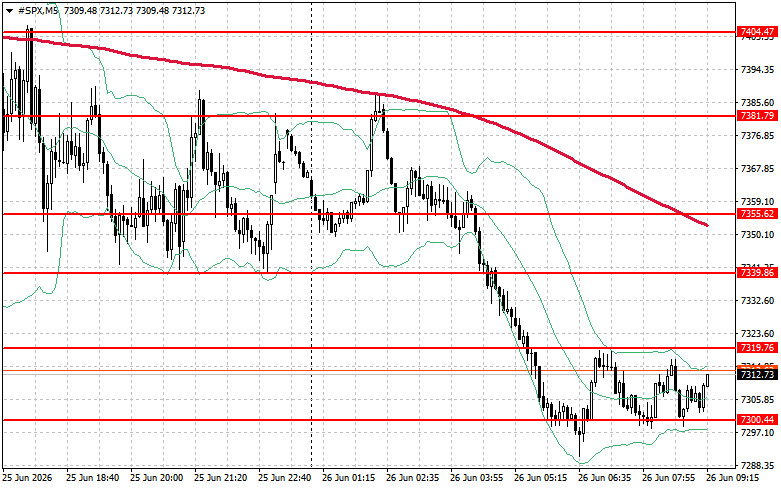This screenshot has width=781, height=489.
Task: Click the 7288.35 price scale value
Action: point(757,466)
